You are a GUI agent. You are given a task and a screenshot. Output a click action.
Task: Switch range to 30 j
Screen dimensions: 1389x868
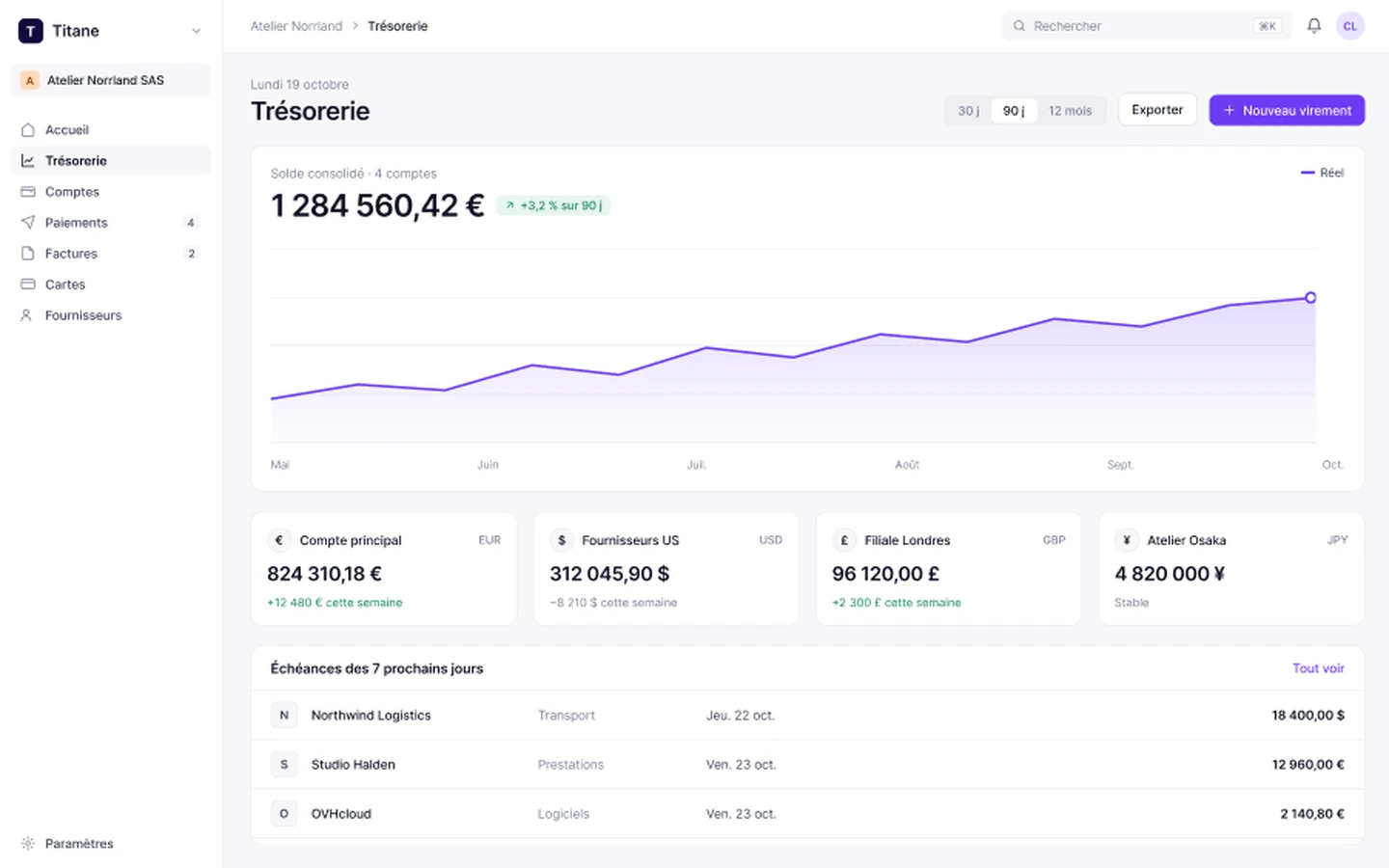(968, 111)
